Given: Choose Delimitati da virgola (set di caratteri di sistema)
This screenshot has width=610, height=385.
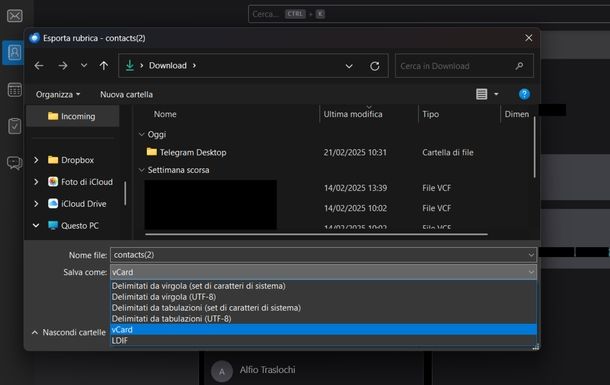Looking at the screenshot, I should point(323,286).
